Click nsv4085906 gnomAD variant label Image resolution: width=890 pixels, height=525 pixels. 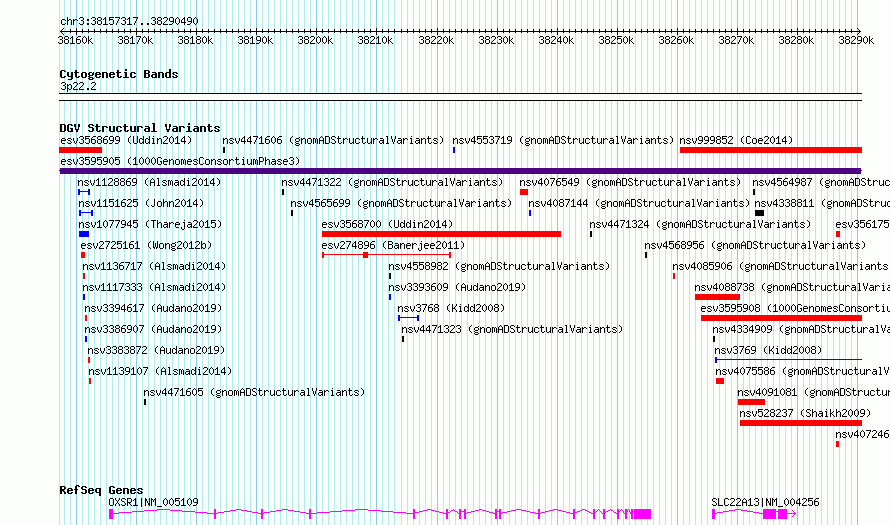click(x=781, y=266)
